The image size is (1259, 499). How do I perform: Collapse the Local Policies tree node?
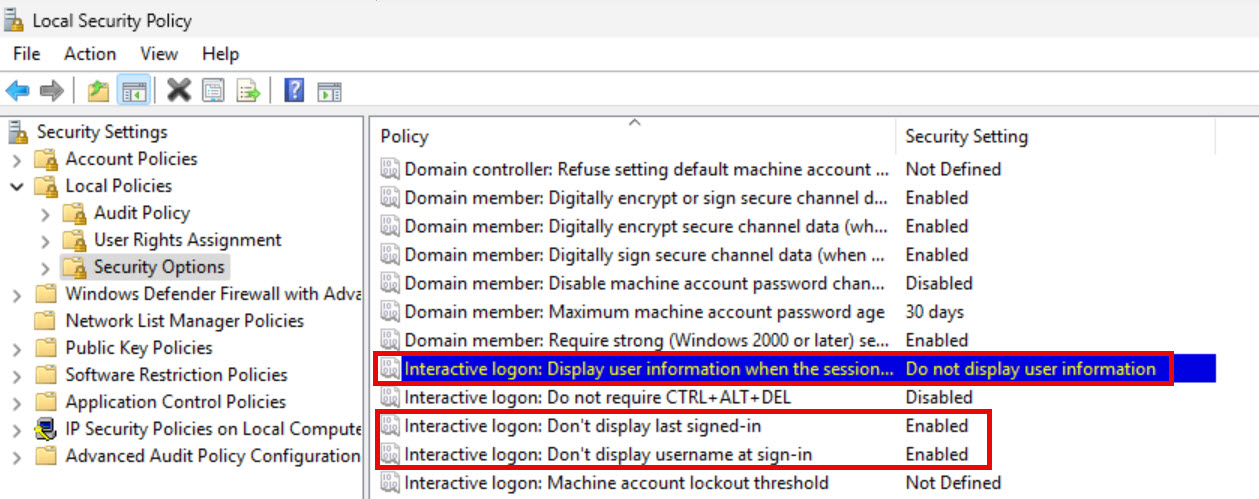point(17,186)
